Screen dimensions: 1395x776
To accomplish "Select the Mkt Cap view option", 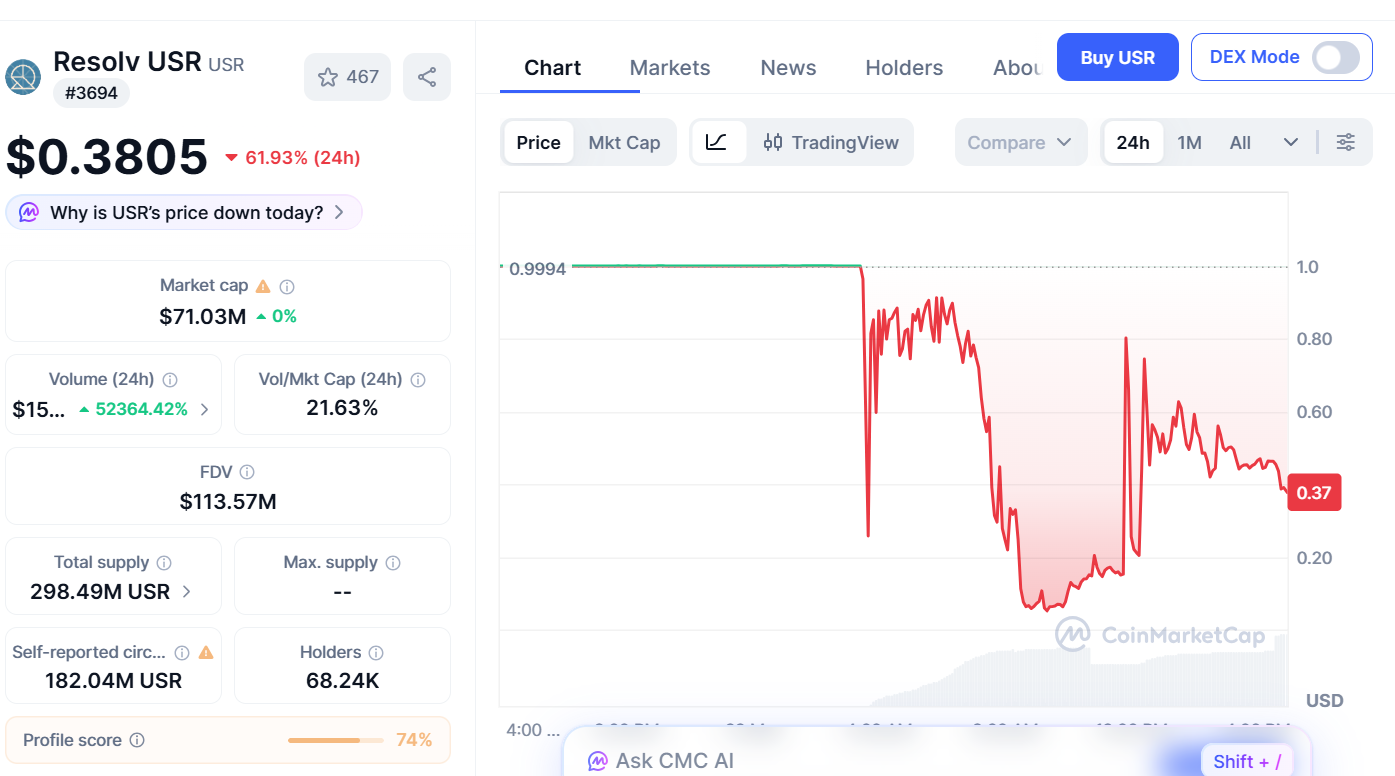I will (x=624, y=142).
